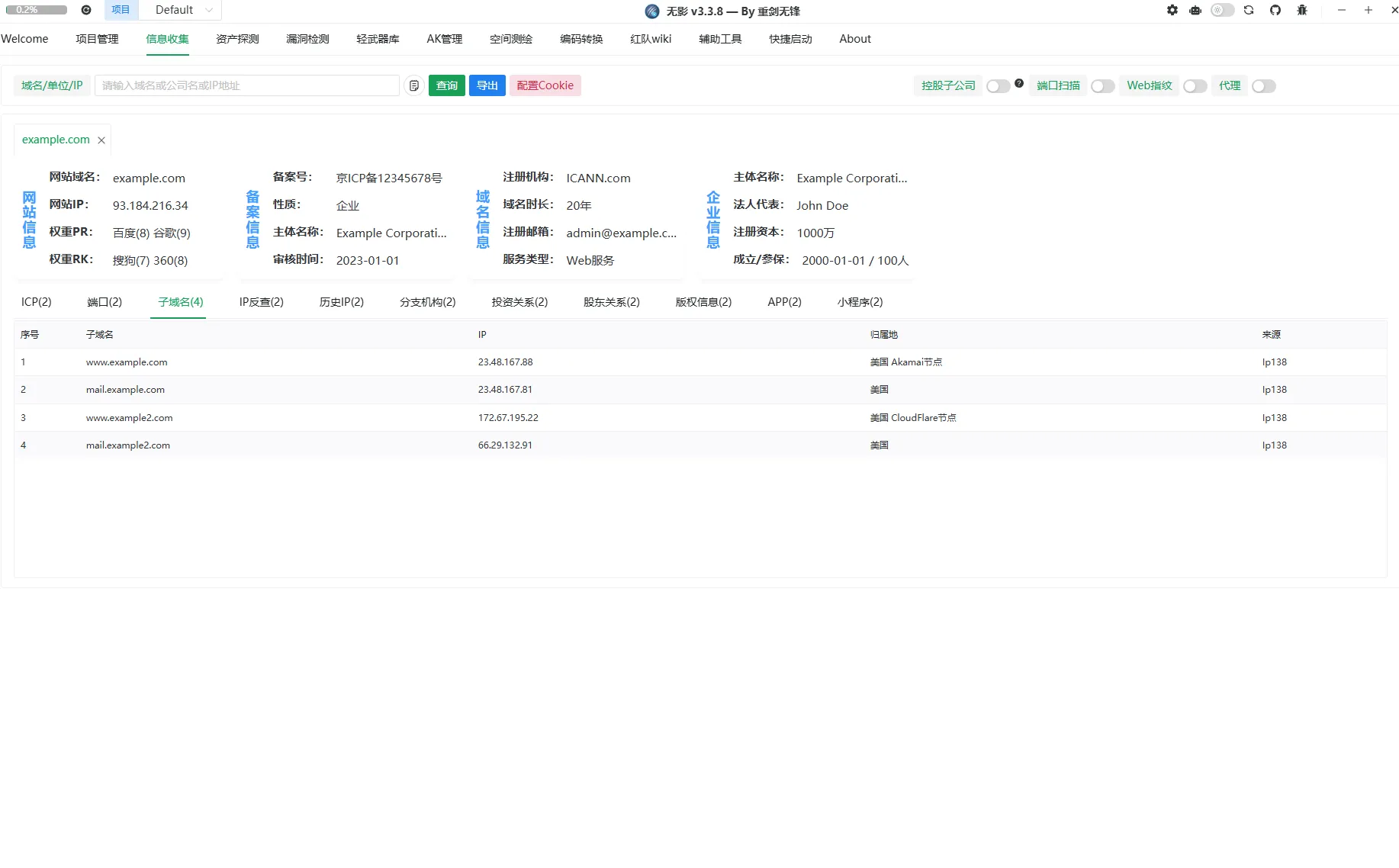Open the APP(2) sub-tab
The height and width of the screenshot is (868, 1399).
tap(785, 302)
